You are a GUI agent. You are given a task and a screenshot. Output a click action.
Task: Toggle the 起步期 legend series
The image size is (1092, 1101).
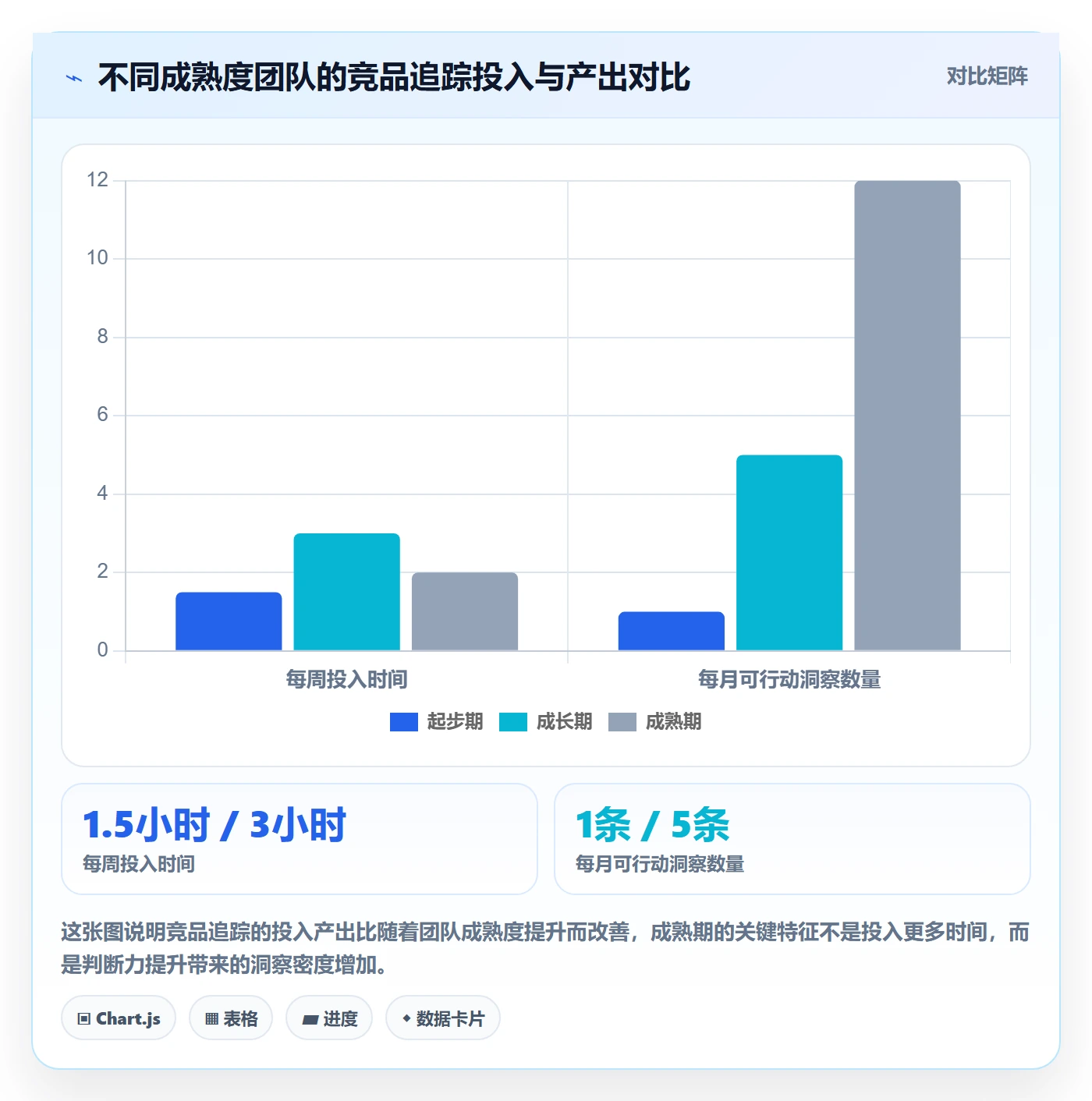436,722
